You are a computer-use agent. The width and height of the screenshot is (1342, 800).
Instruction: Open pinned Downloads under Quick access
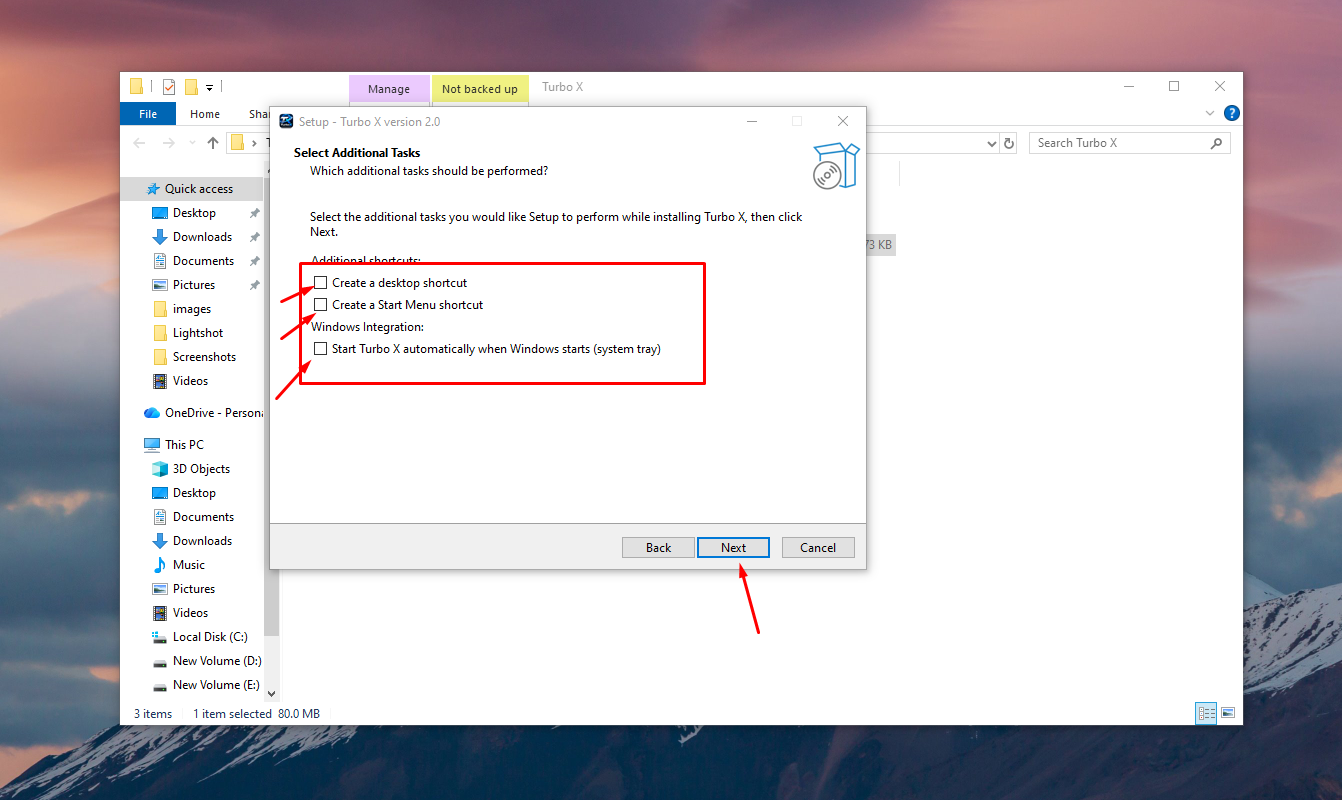coord(202,237)
